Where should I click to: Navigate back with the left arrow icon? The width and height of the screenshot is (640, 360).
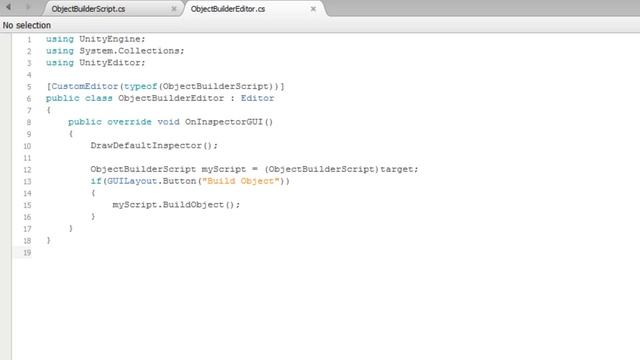click(8, 7)
